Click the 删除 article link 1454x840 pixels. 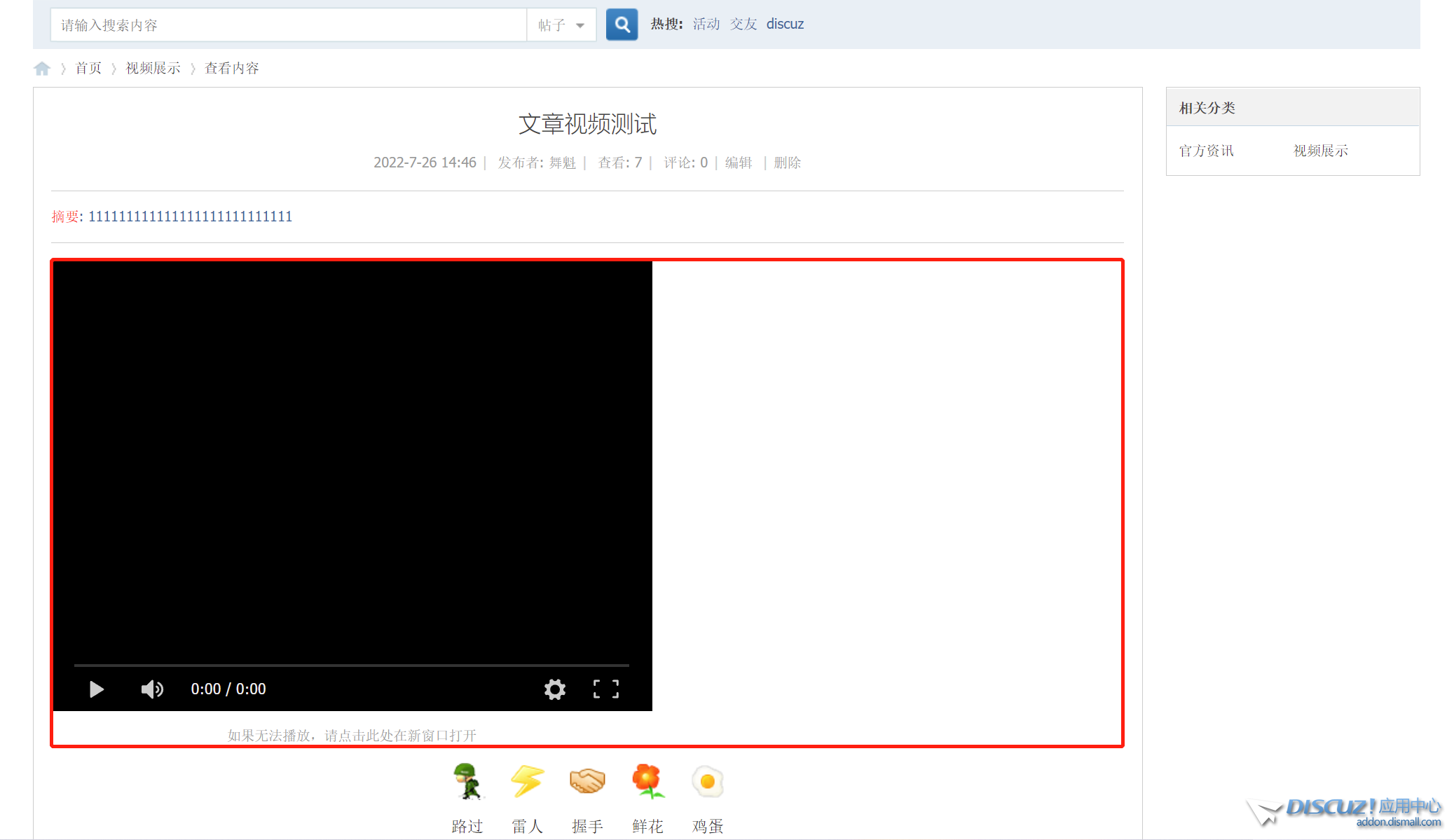788,163
